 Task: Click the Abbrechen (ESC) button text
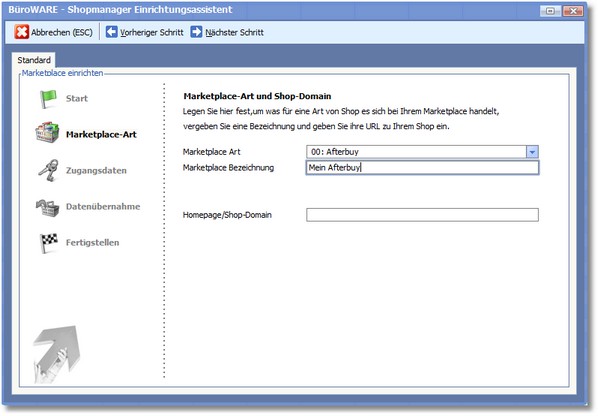62,32
